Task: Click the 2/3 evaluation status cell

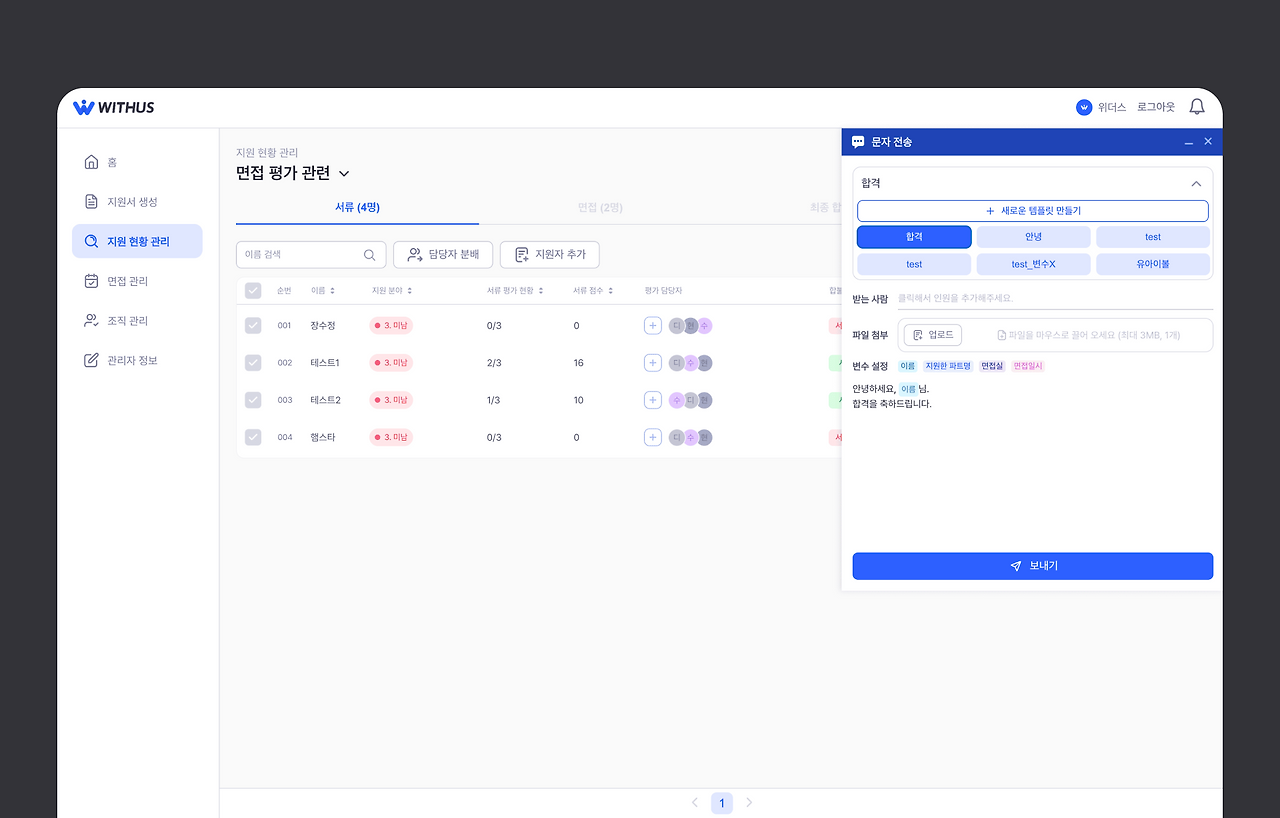Action: coord(494,363)
